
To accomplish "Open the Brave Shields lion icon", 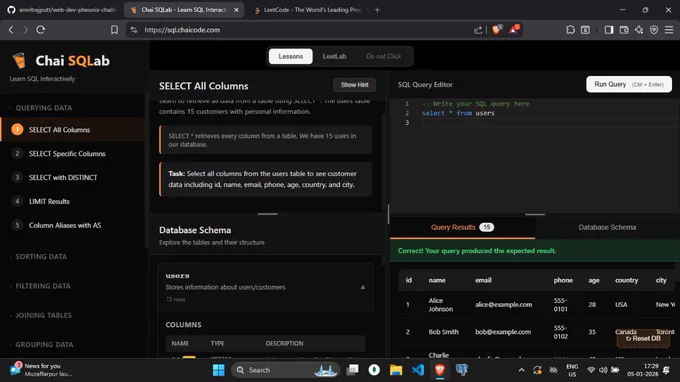I will click(x=497, y=29).
